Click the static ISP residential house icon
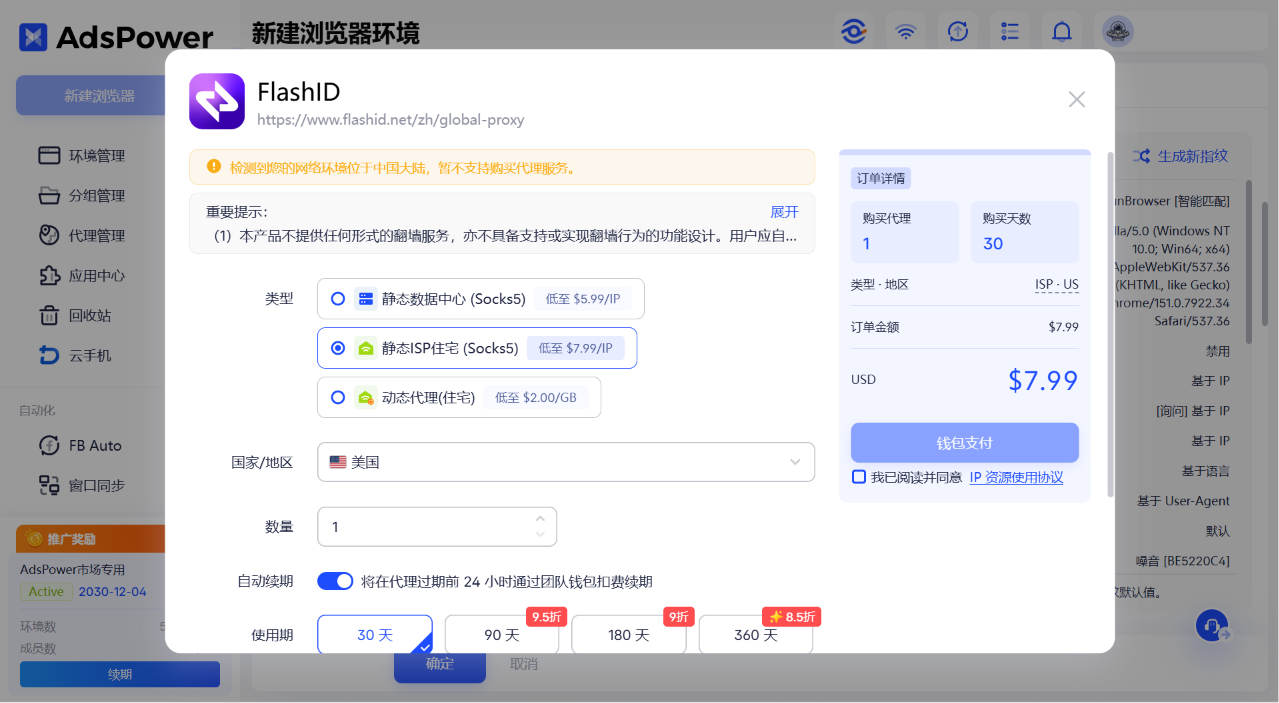1279x703 pixels. coord(365,348)
